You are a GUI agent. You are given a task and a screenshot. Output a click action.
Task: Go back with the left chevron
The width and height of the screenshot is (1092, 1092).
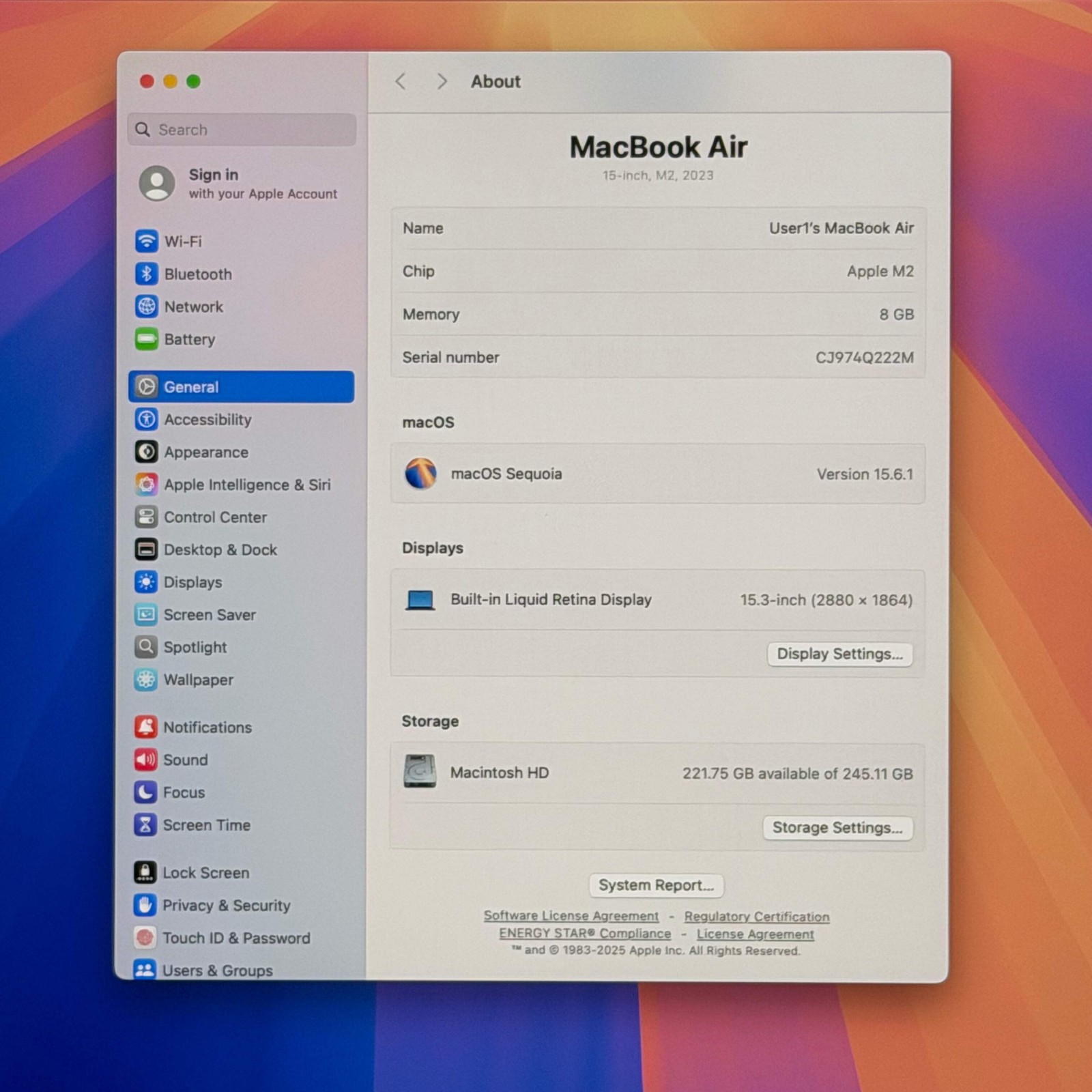[x=401, y=82]
